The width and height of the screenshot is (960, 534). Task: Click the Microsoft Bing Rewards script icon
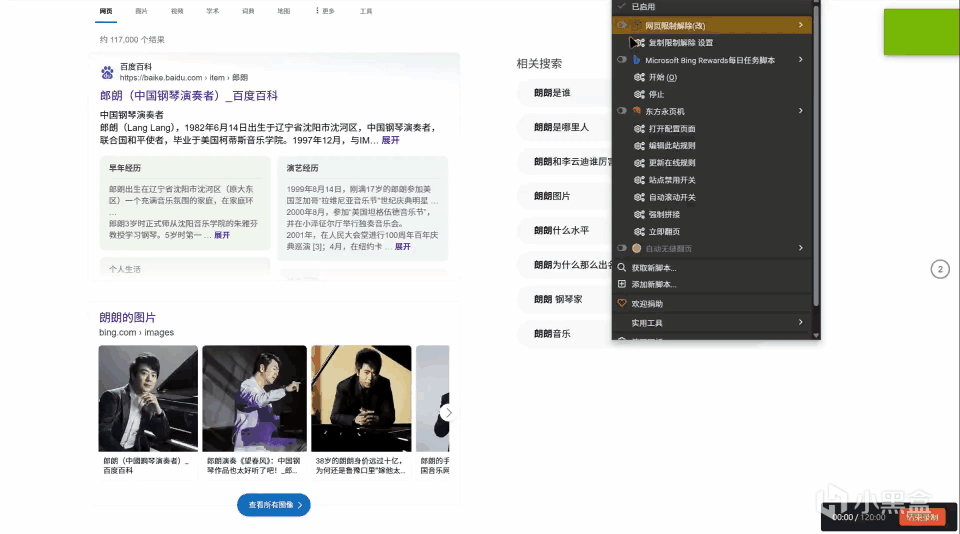637,60
